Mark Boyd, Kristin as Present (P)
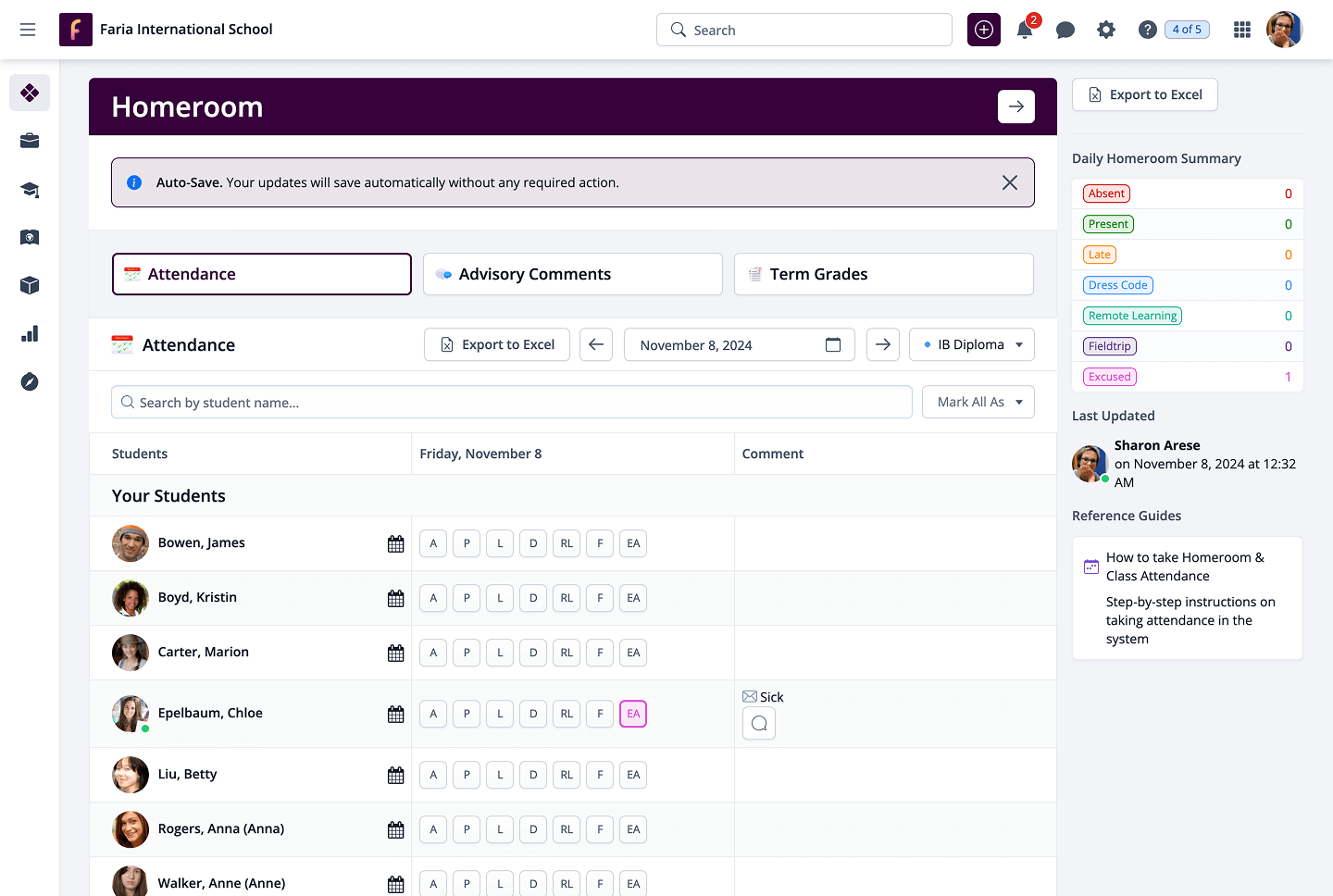The width and height of the screenshot is (1333, 896). click(467, 598)
